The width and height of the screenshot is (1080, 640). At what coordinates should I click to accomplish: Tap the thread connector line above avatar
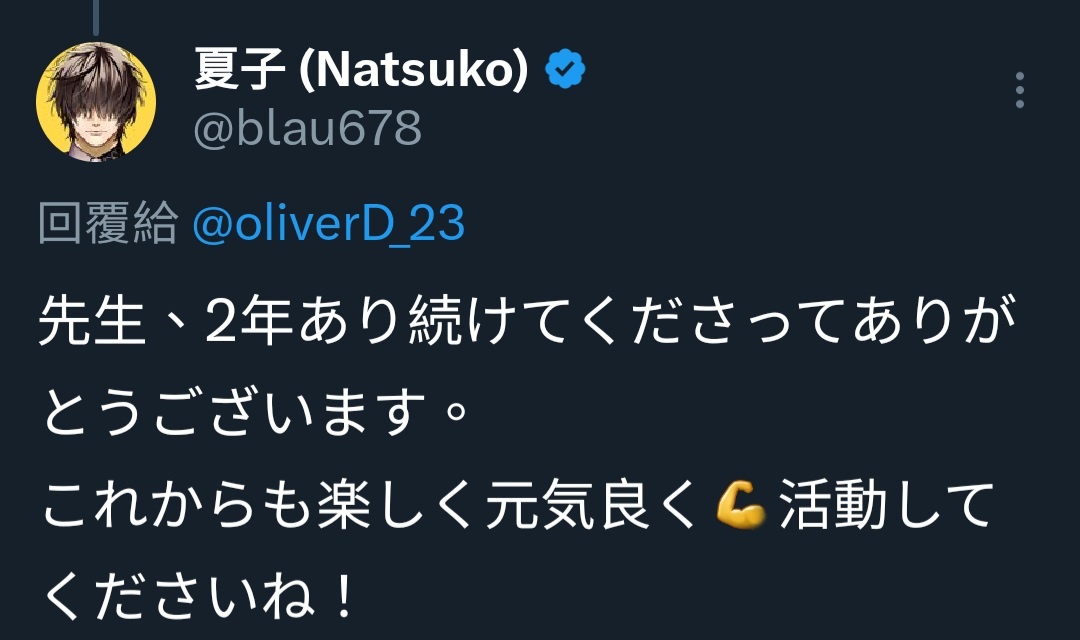(x=96, y=17)
